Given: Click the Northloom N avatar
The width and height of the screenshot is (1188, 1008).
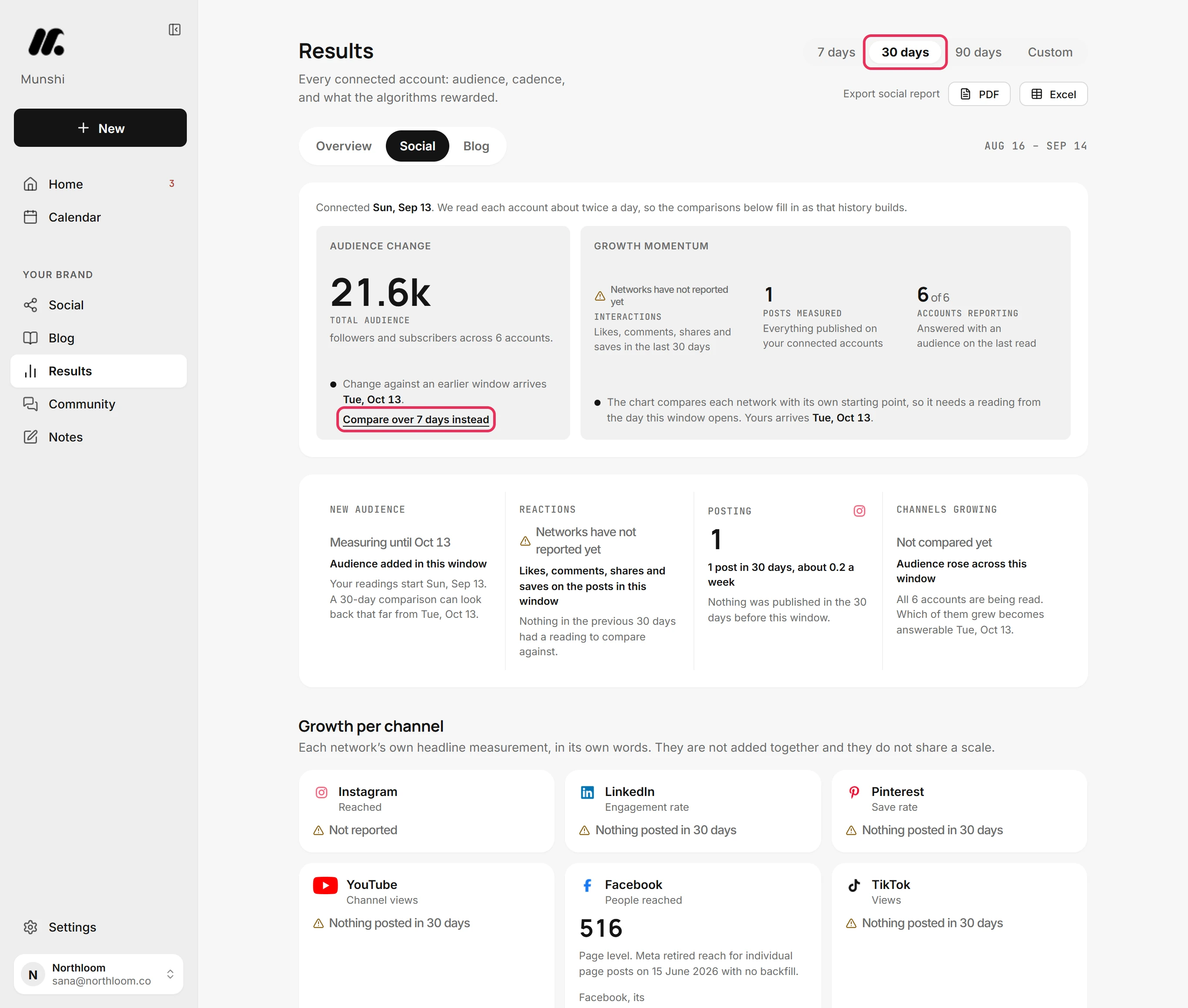Looking at the screenshot, I should (x=33, y=974).
